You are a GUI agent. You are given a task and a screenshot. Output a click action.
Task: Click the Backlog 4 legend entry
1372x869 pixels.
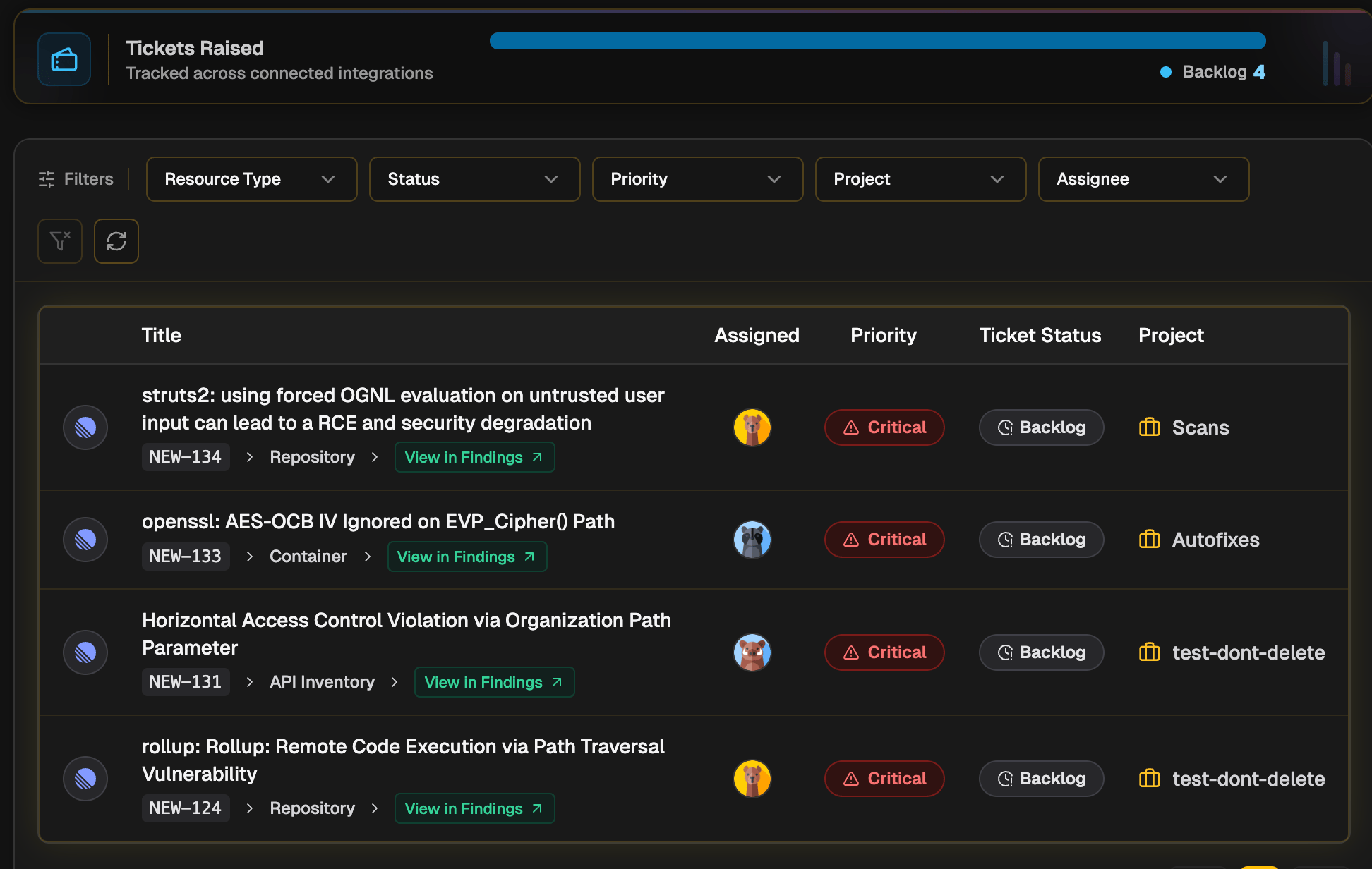1213,72
